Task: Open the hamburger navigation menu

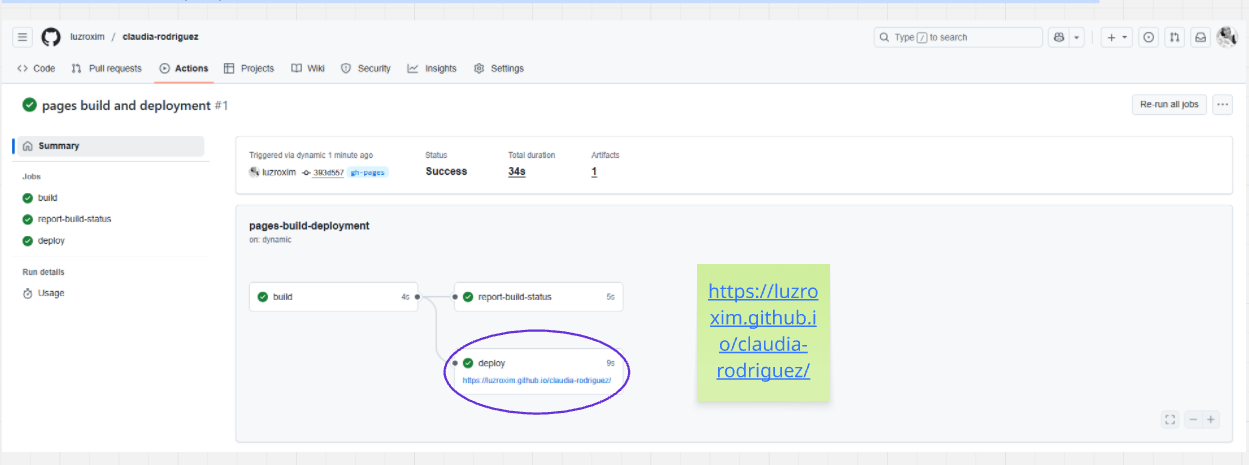Action: coord(23,37)
